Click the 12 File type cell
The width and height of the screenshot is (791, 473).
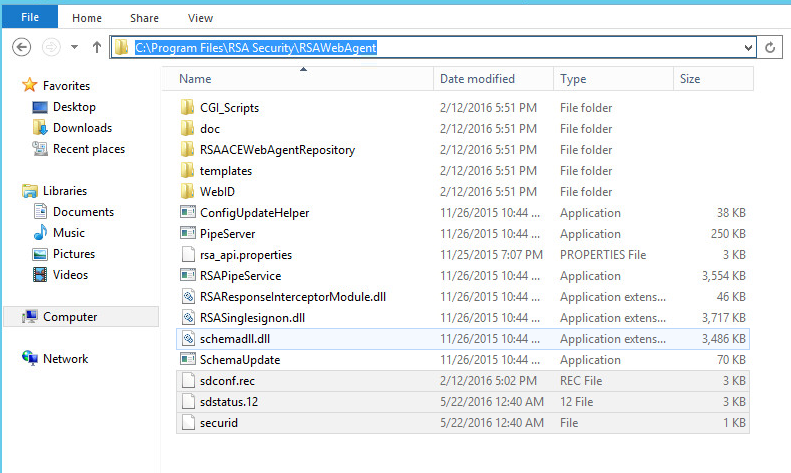tap(576, 402)
